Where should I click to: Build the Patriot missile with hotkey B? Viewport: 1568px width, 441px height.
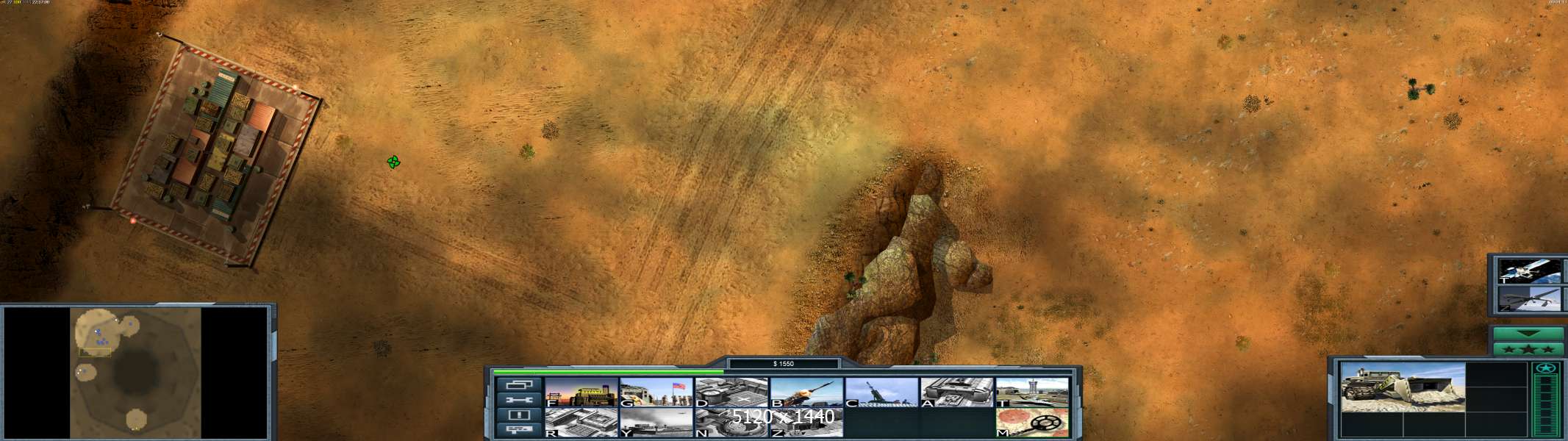806,392
